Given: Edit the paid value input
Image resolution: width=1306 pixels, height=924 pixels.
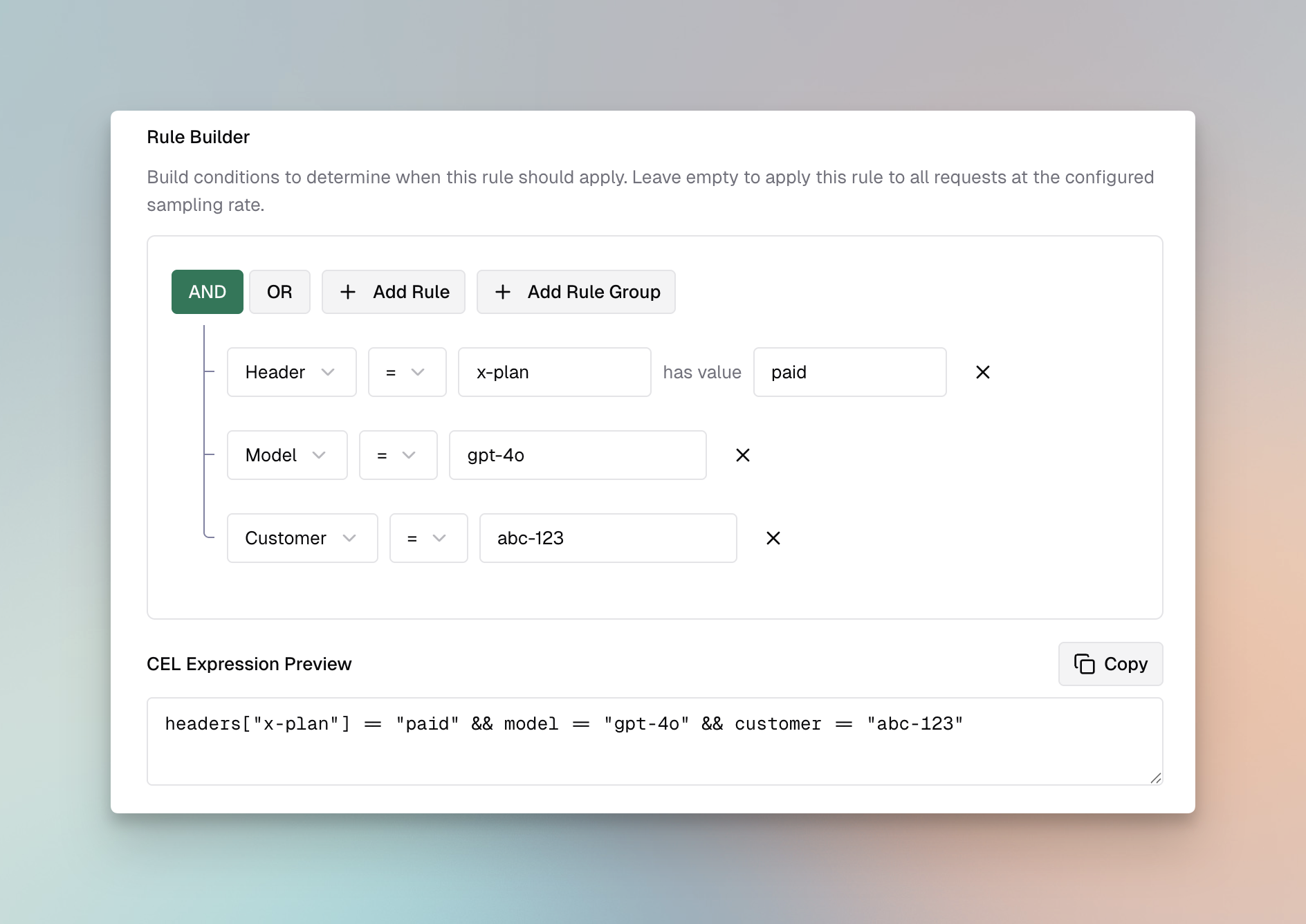Looking at the screenshot, I should coord(850,372).
